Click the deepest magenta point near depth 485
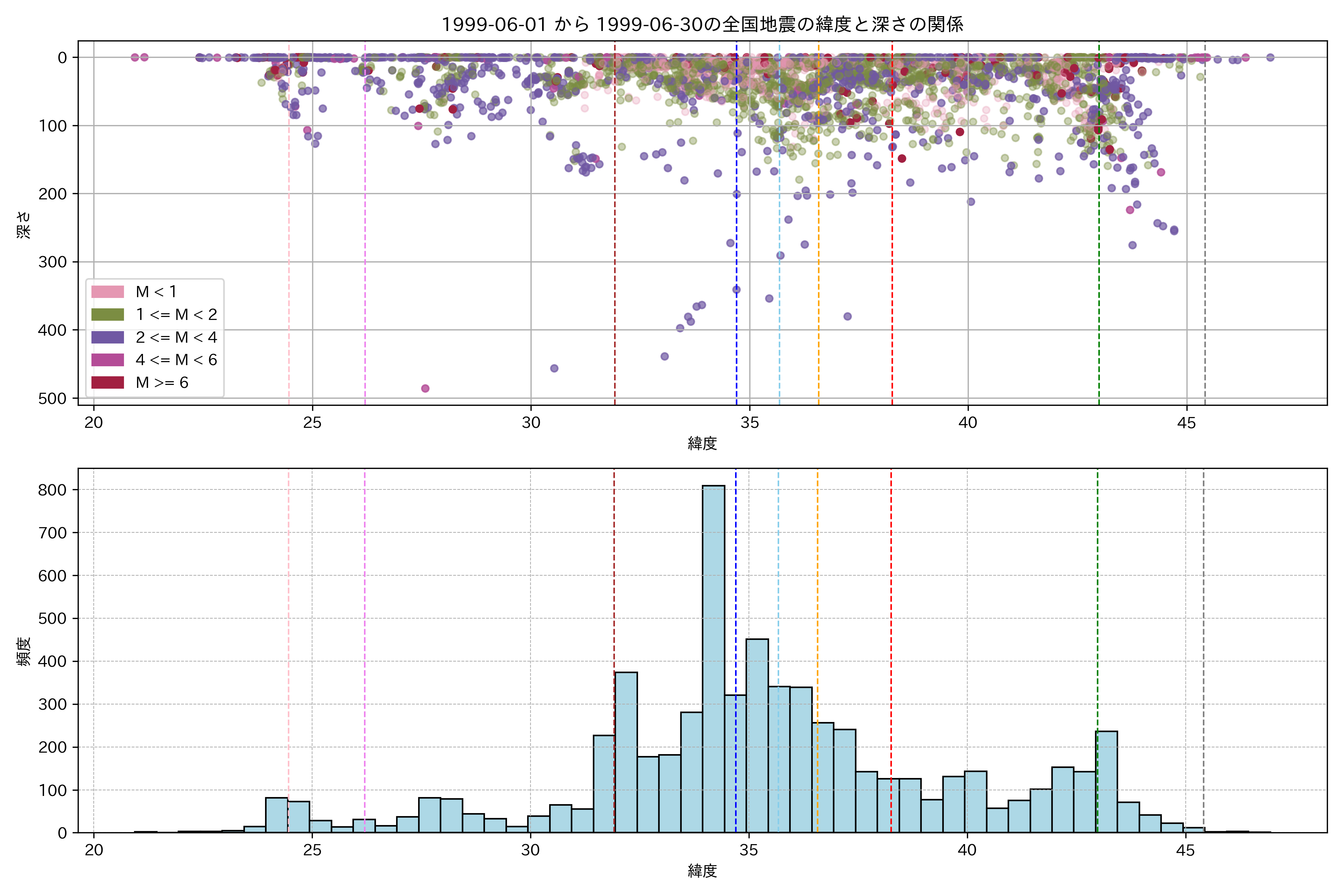The height and width of the screenshot is (896, 1344). pyautogui.click(x=425, y=389)
